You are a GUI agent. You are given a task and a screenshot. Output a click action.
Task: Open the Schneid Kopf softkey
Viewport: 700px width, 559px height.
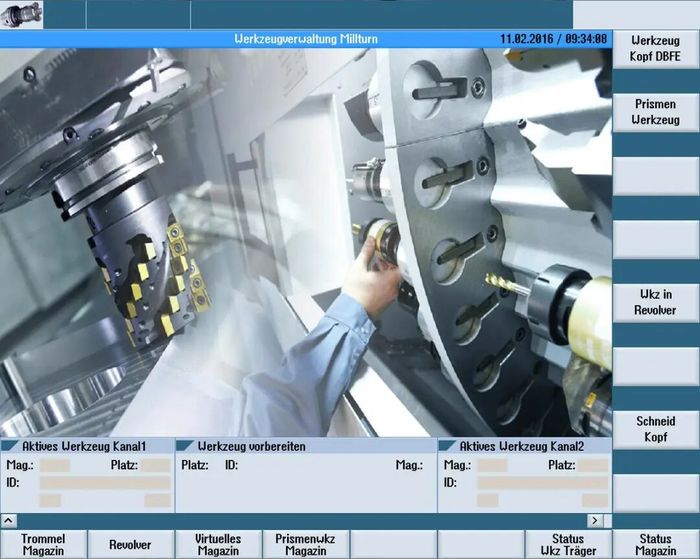coord(655,429)
